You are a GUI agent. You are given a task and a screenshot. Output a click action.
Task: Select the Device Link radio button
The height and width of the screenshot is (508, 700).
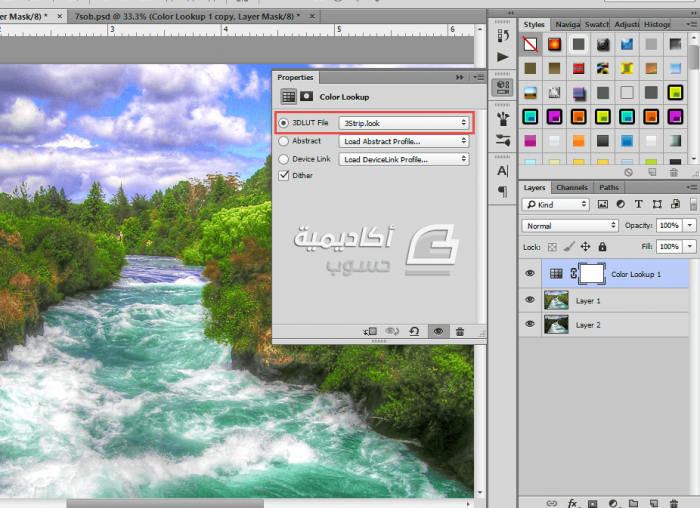283,159
